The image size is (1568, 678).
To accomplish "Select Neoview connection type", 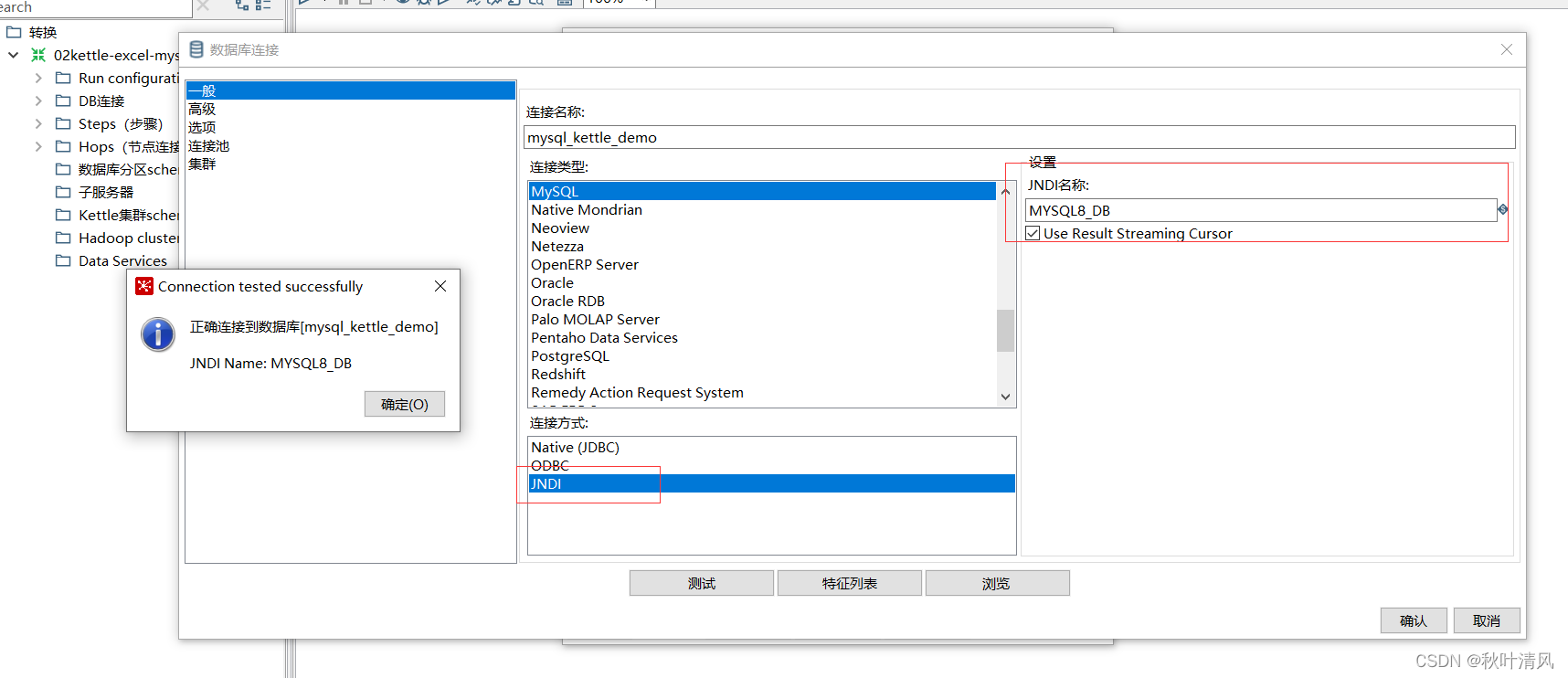I will pos(762,228).
